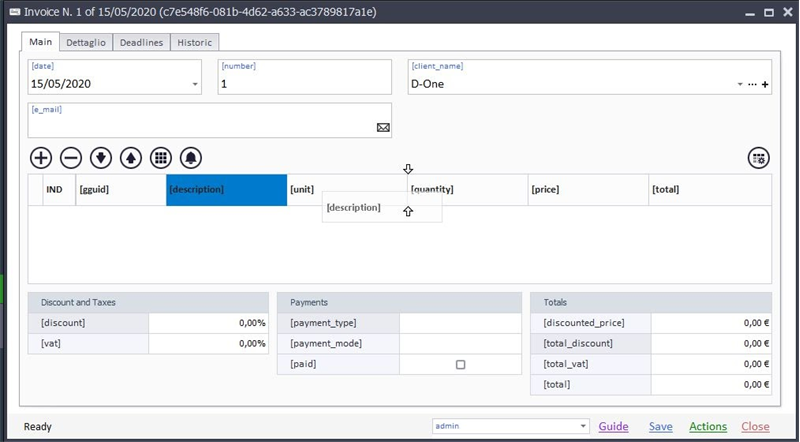The height and width of the screenshot is (442, 800).
Task: Add a new row with plus icon
Action: (x=41, y=158)
